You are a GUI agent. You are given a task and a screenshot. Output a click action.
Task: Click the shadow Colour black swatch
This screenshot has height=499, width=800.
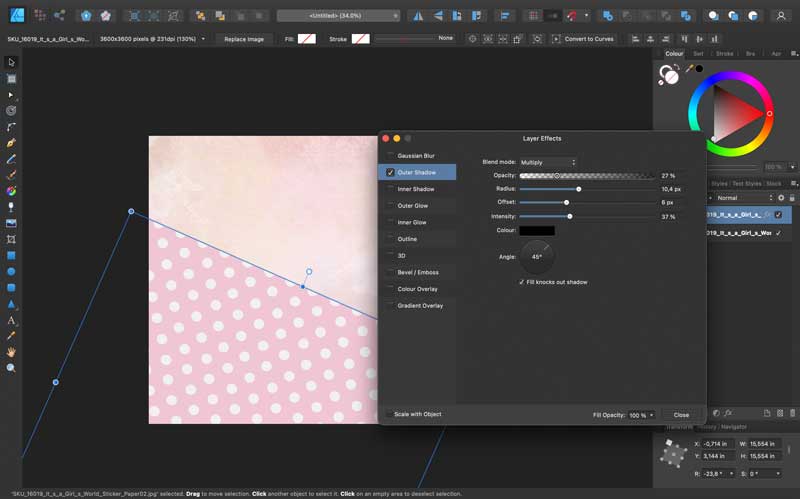pos(537,231)
